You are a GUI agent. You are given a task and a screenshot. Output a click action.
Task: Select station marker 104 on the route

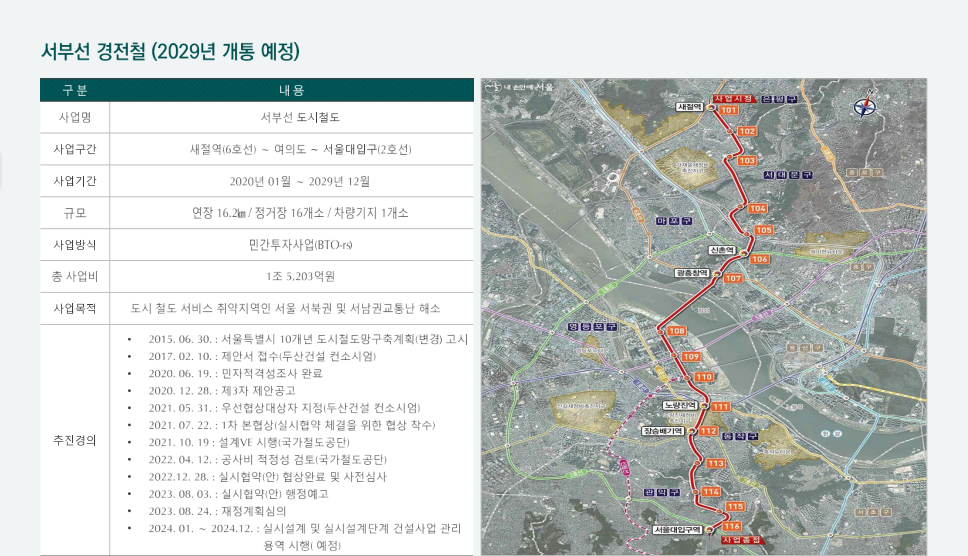757,208
